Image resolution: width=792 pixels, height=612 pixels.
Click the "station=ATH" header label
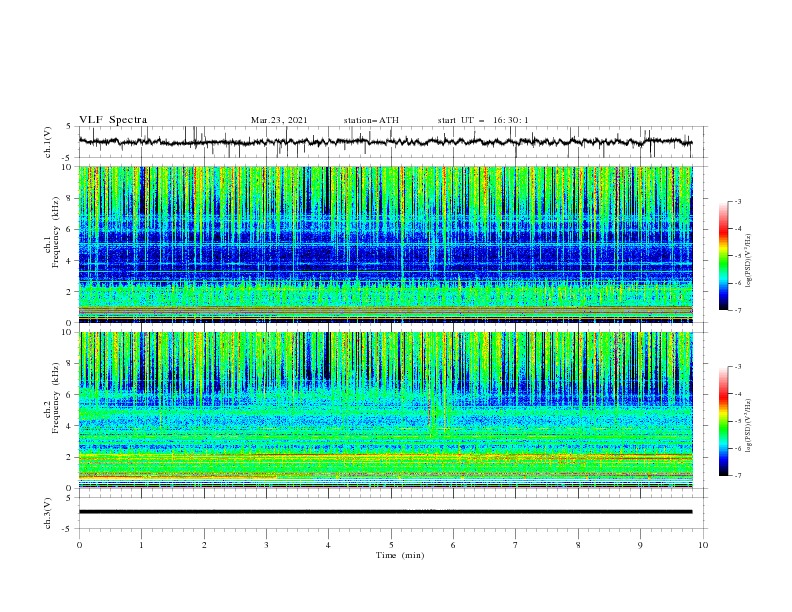pos(371,120)
